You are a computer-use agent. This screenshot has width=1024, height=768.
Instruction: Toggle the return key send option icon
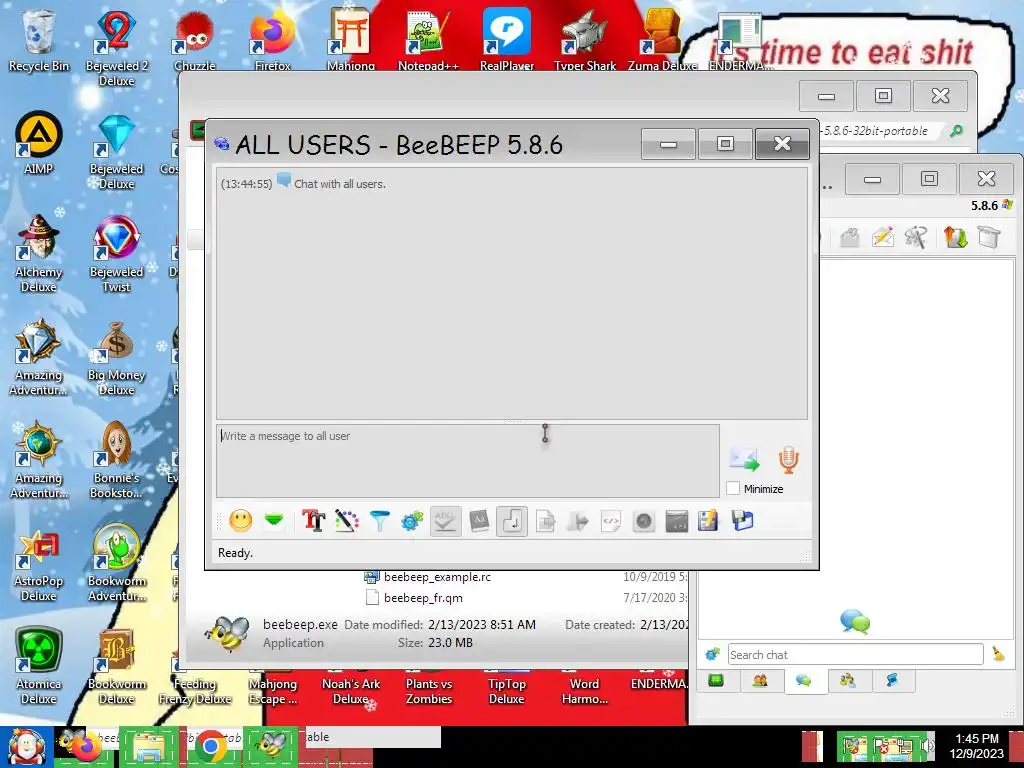[512, 520]
